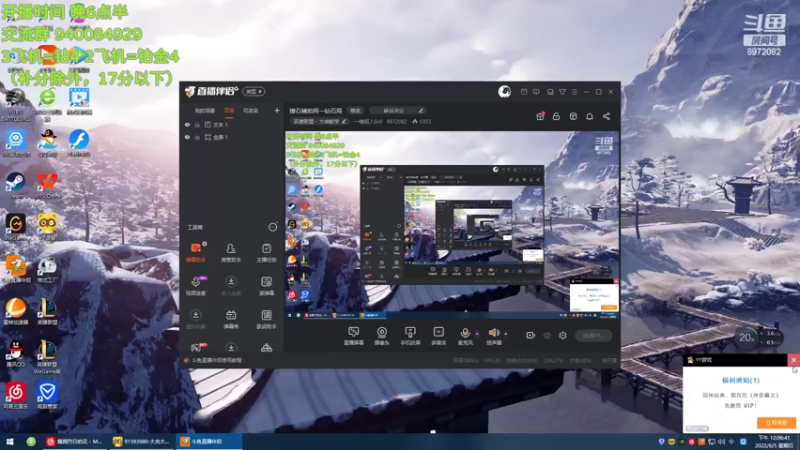Open 网易云音乐 desktop shortcut
Viewport: 800px width, 450px height.
point(15,395)
